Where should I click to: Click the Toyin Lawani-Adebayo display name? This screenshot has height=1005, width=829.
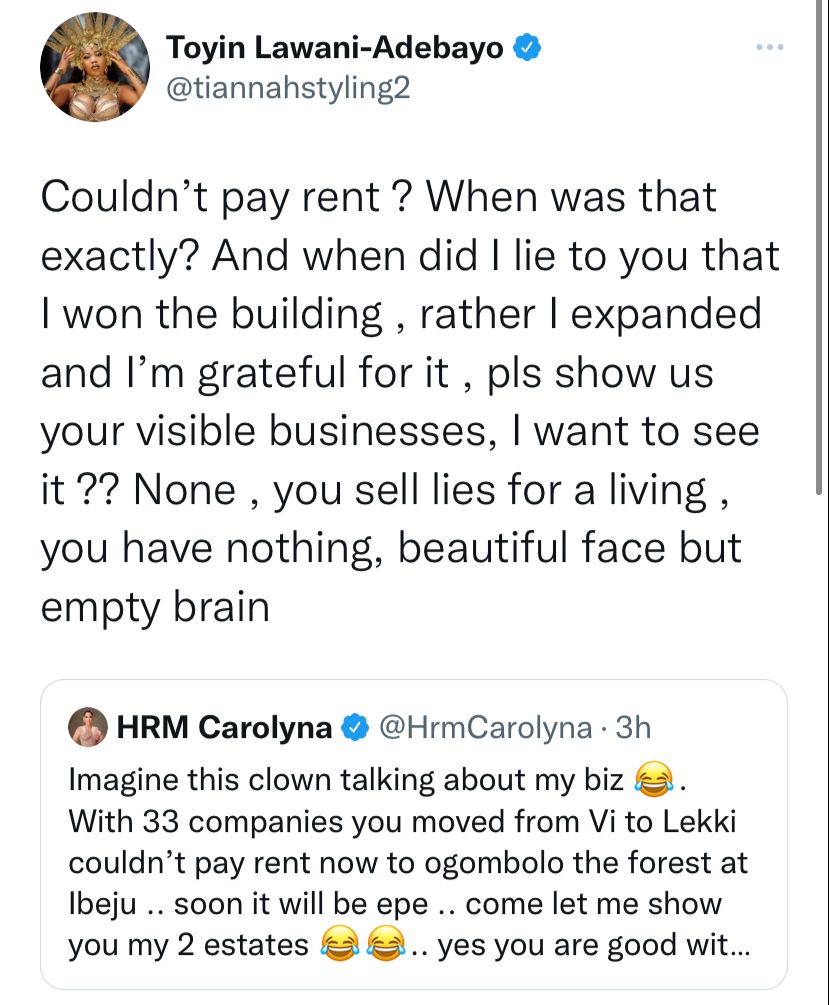(x=335, y=48)
